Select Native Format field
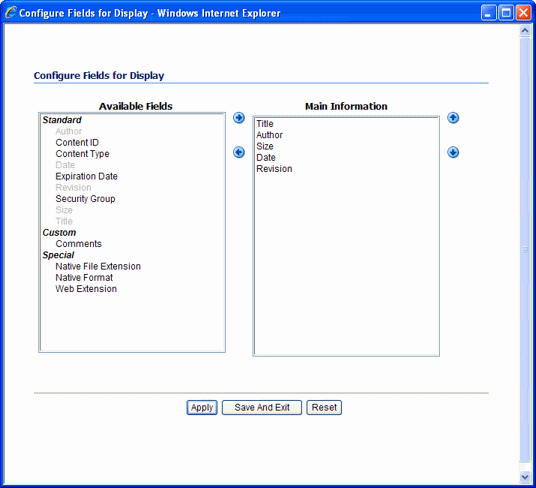Image resolution: width=536 pixels, height=488 pixels. [x=84, y=277]
